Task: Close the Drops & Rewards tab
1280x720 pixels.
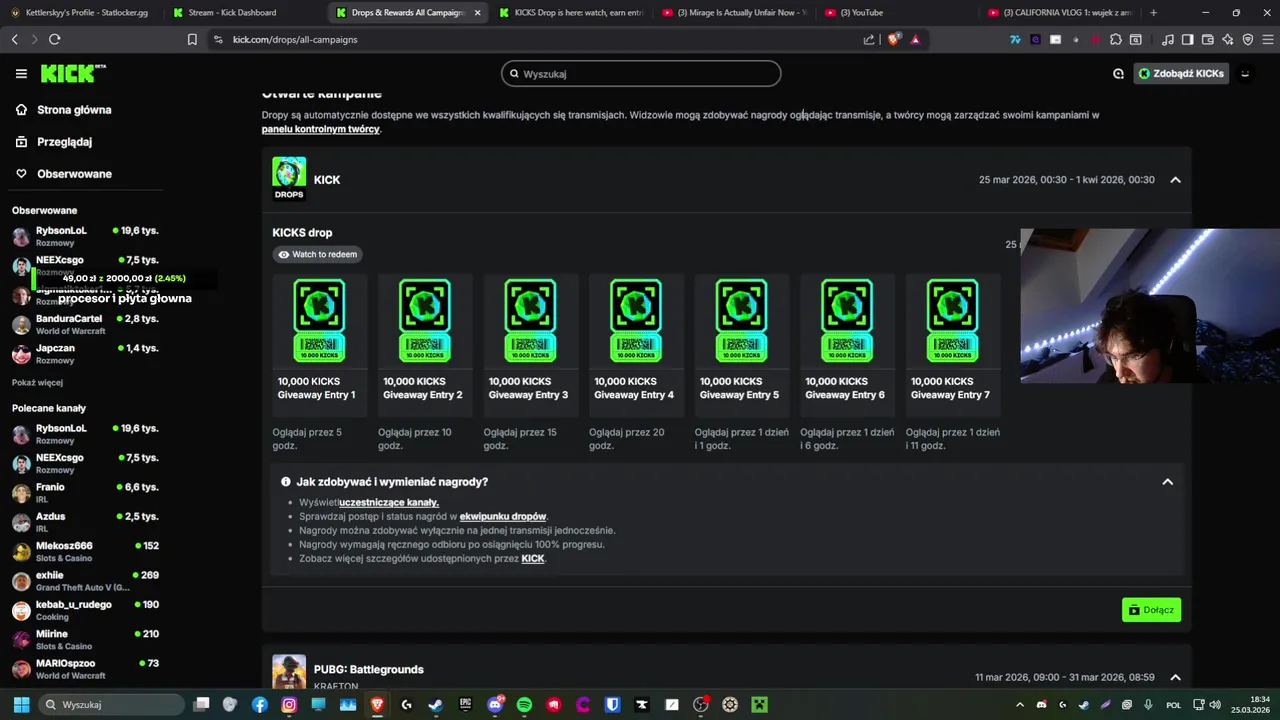Action: pyautogui.click(x=477, y=13)
